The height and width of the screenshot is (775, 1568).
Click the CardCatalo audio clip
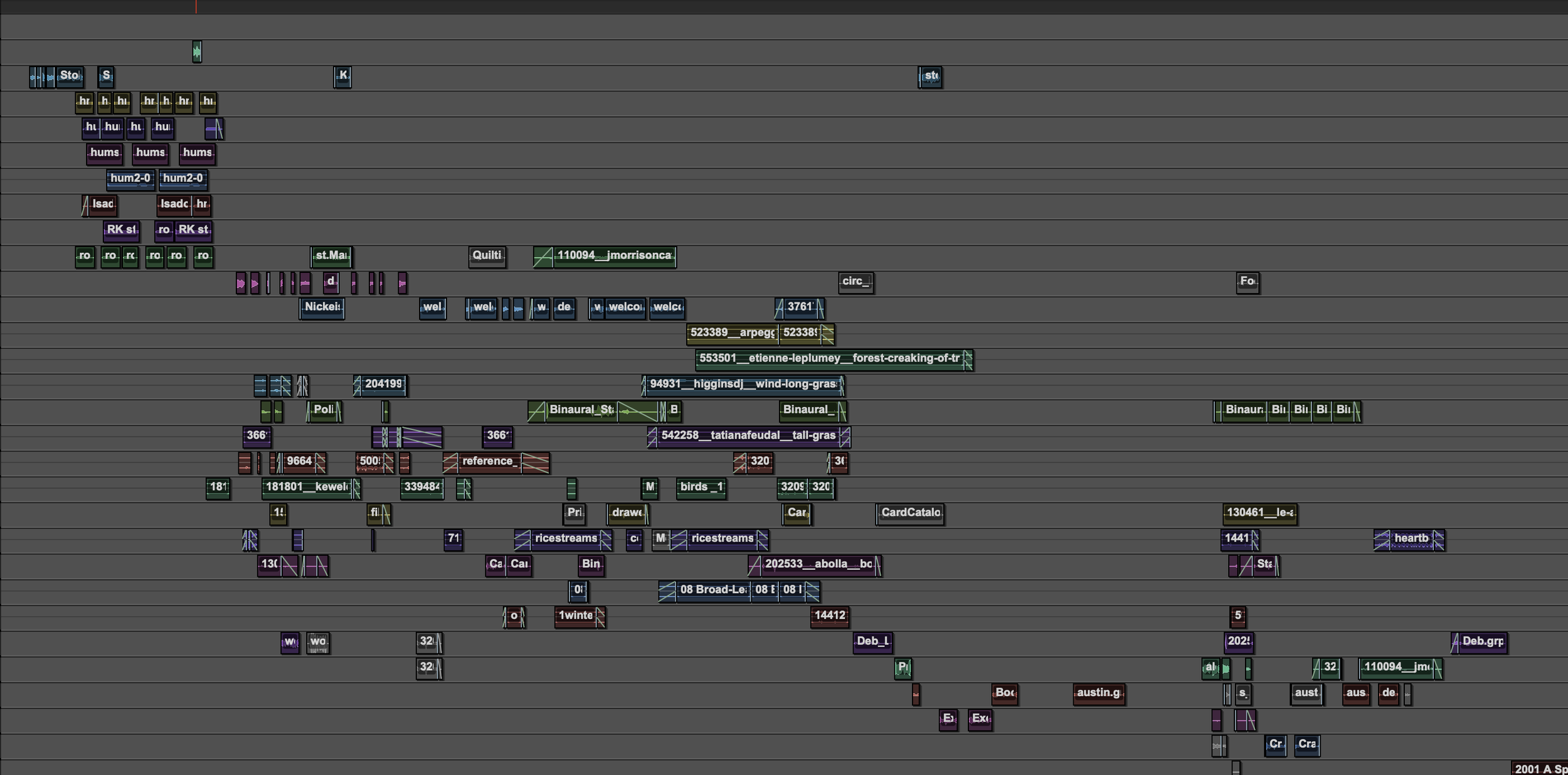tap(910, 513)
